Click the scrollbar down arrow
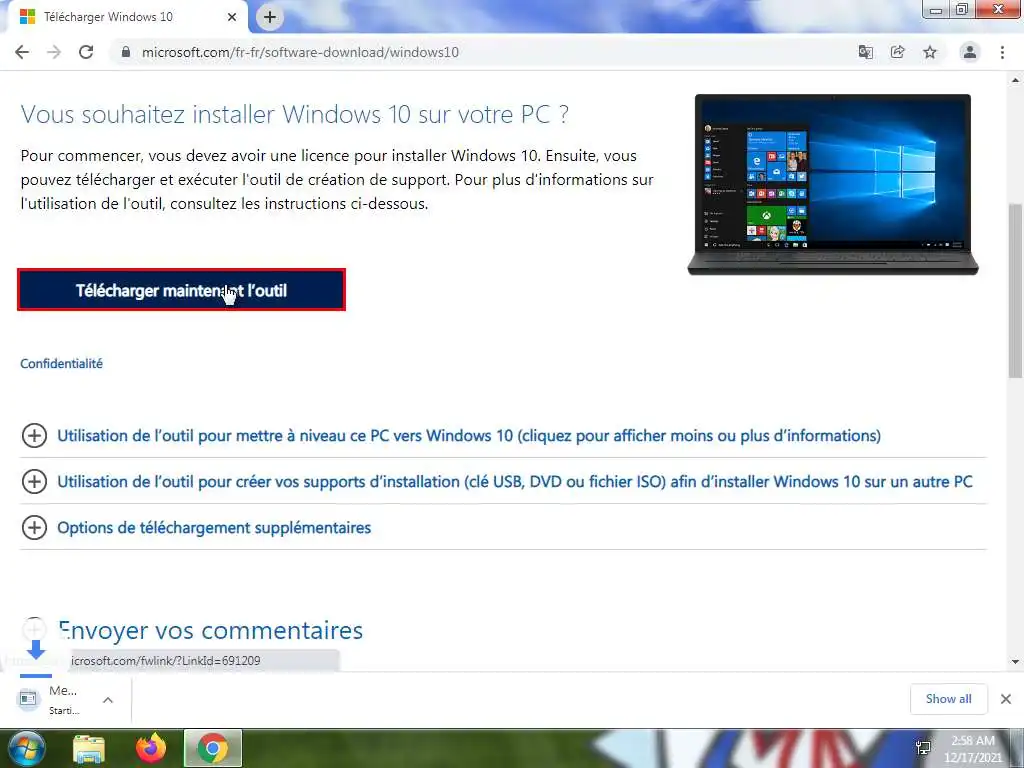The width and height of the screenshot is (1024, 768). [x=1015, y=662]
